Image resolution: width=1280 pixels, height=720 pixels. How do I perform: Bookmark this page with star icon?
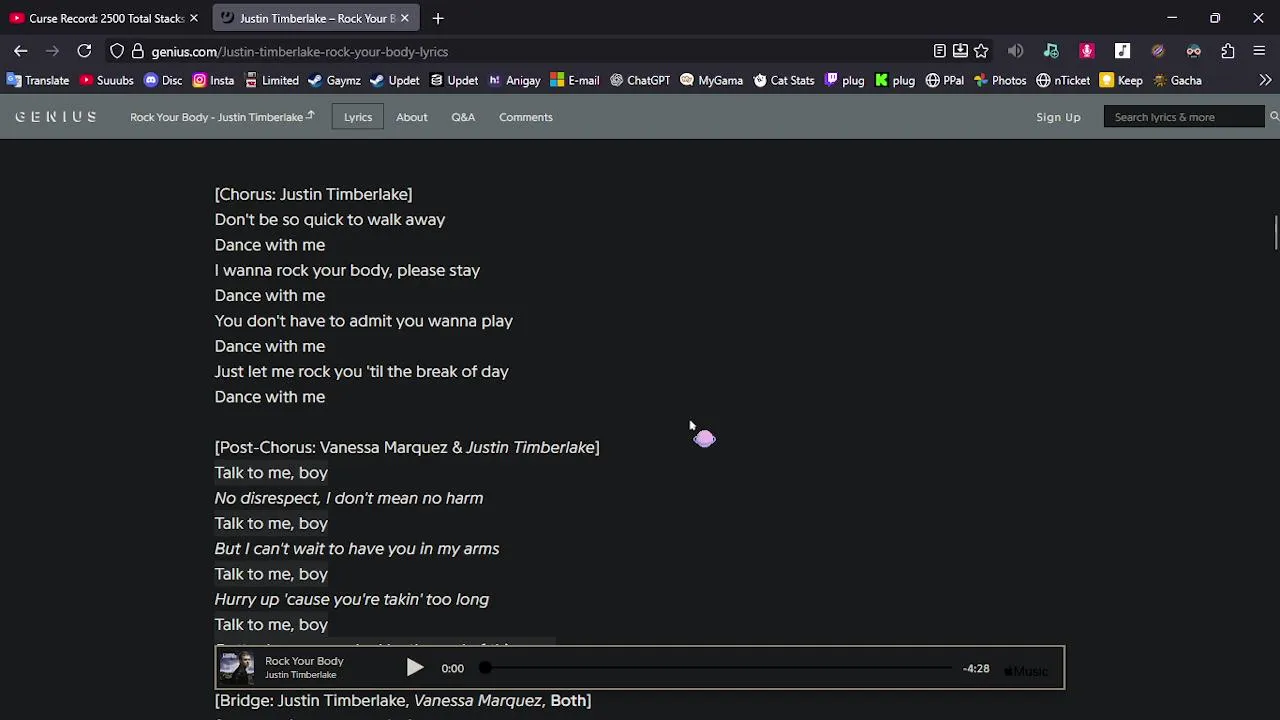981,51
